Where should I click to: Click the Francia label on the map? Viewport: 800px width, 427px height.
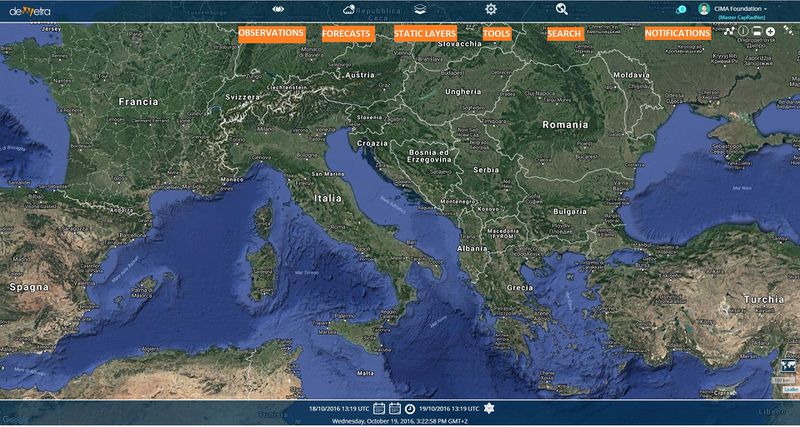pos(138,102)
